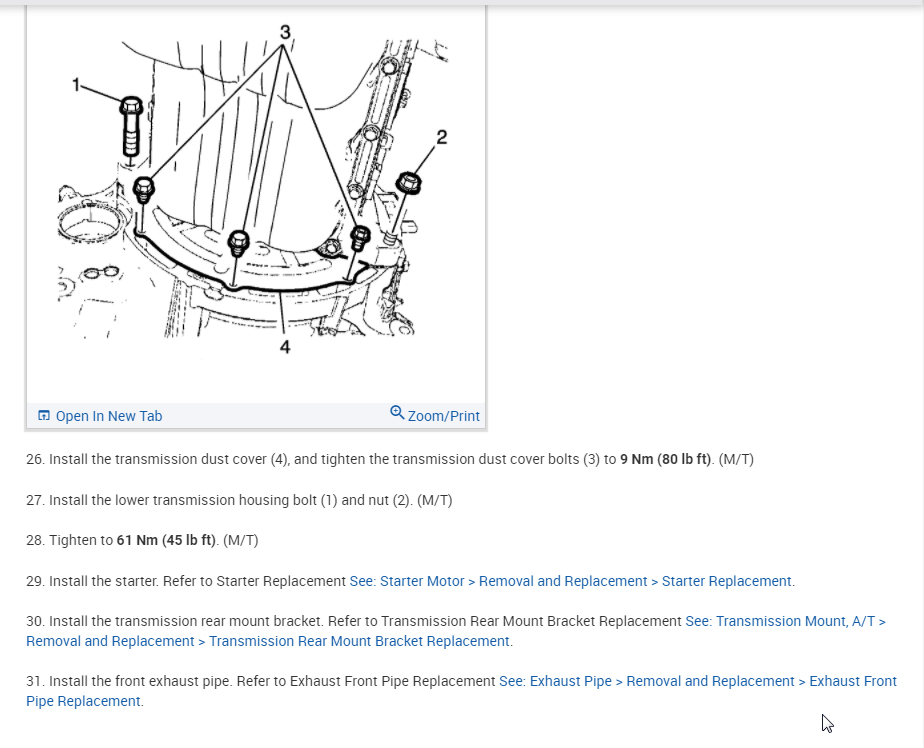Click step 26 install dust cover text

[390, 459]
